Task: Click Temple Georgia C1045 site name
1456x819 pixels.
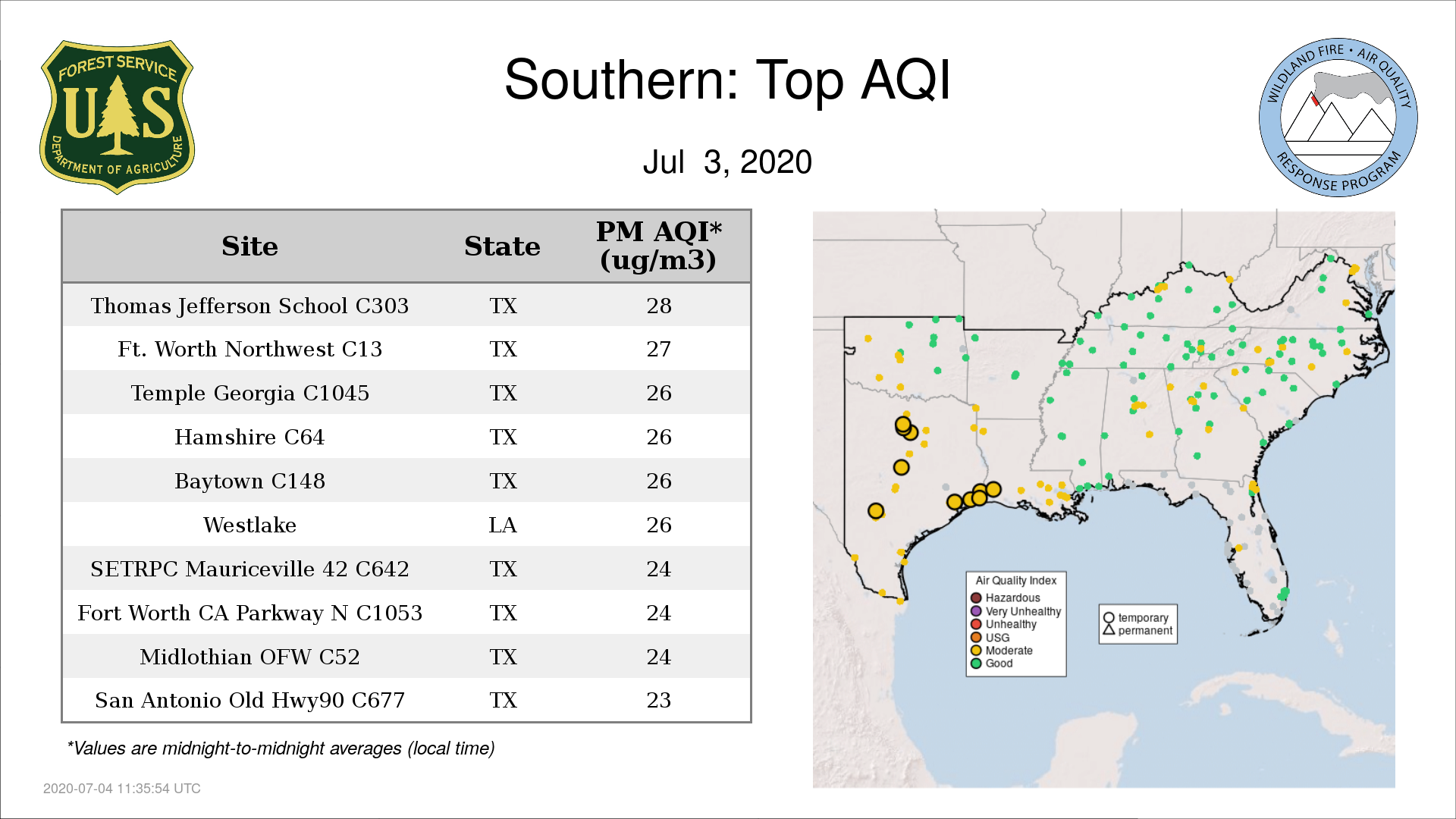Action: [x=249, y=394]
